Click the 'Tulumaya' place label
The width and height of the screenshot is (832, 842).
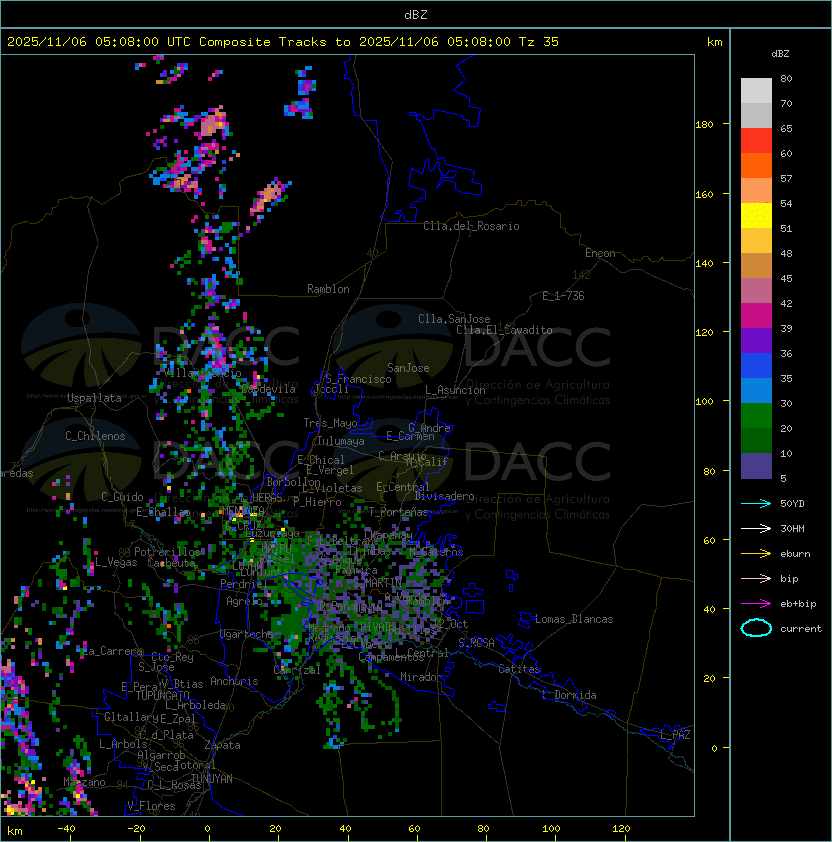341,441
